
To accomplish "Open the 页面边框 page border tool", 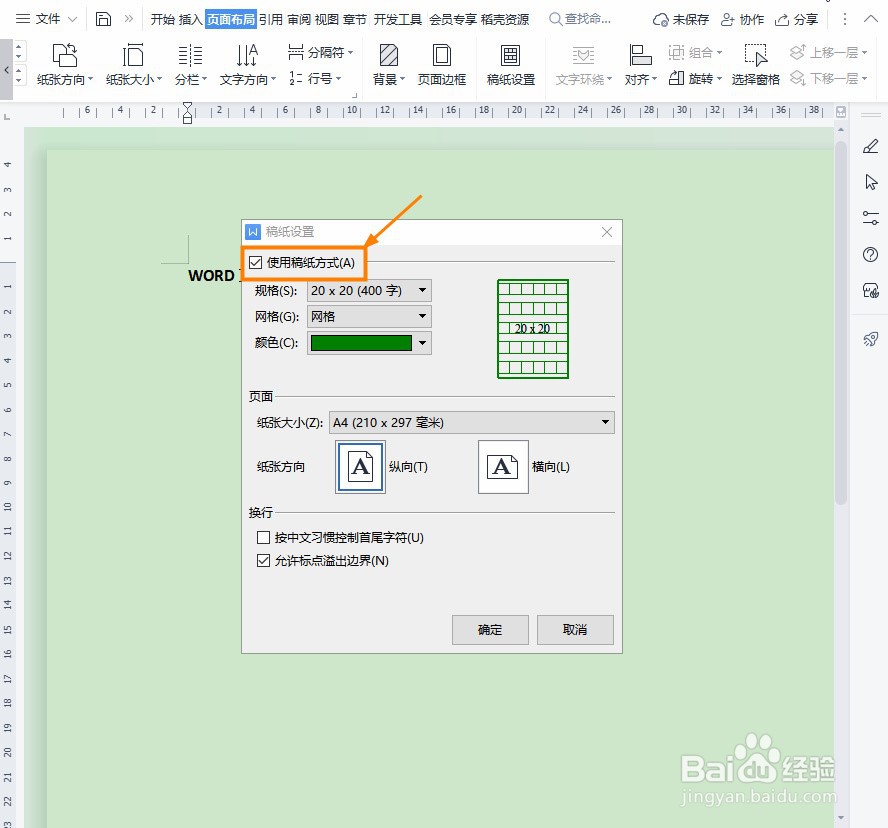I will [442, 65].
